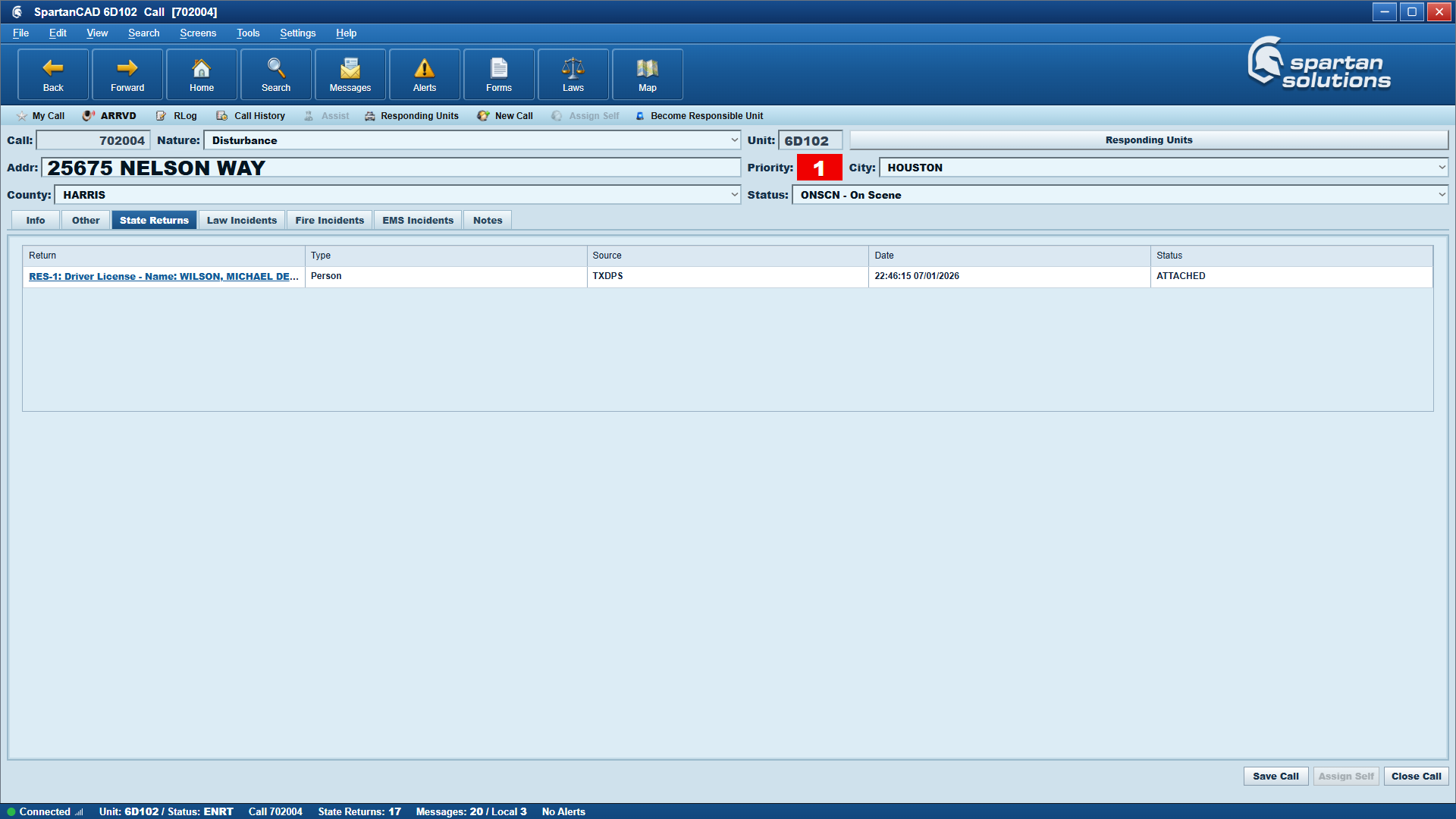
Task: Sort by the Type column header
Action: tap(446, 256)
